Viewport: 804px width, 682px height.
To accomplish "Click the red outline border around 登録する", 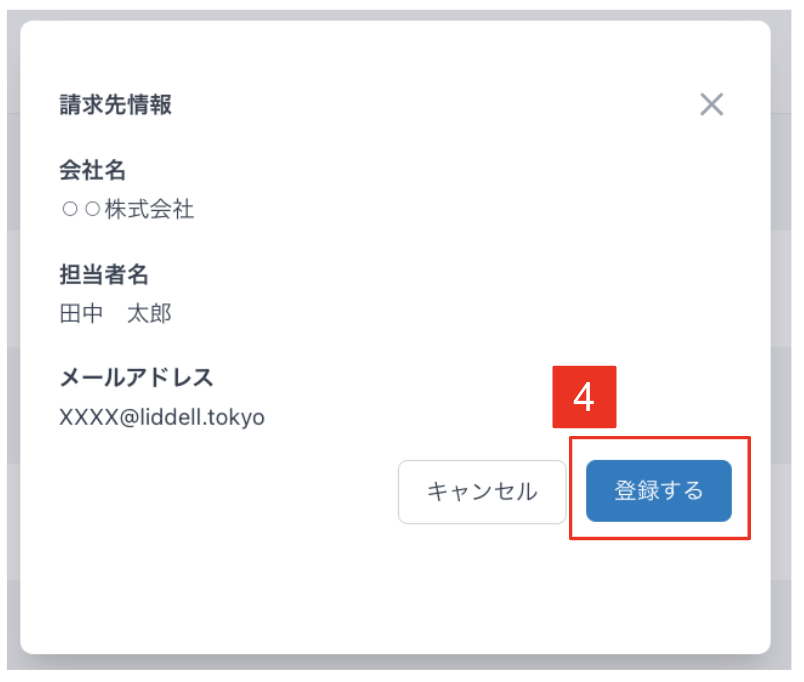I will (x=660, y=438).
